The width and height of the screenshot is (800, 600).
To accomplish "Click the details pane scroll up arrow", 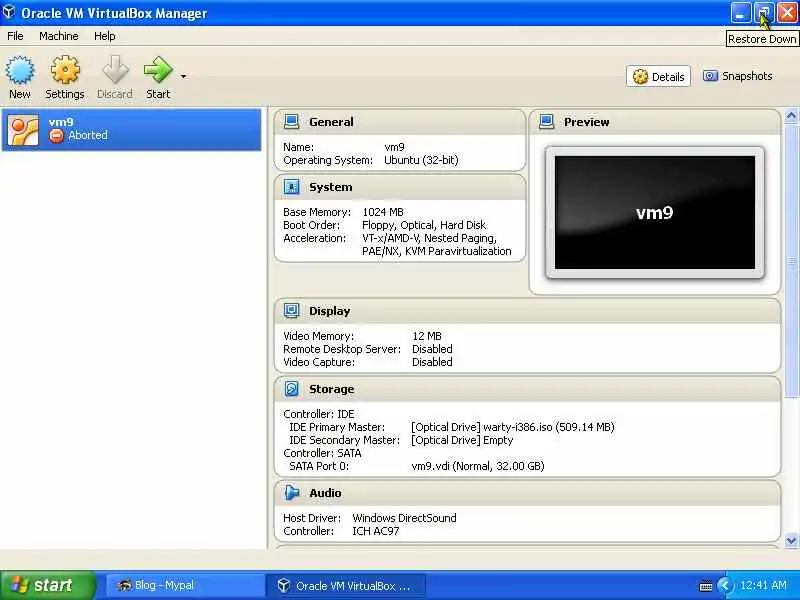I will coord(791,116).
